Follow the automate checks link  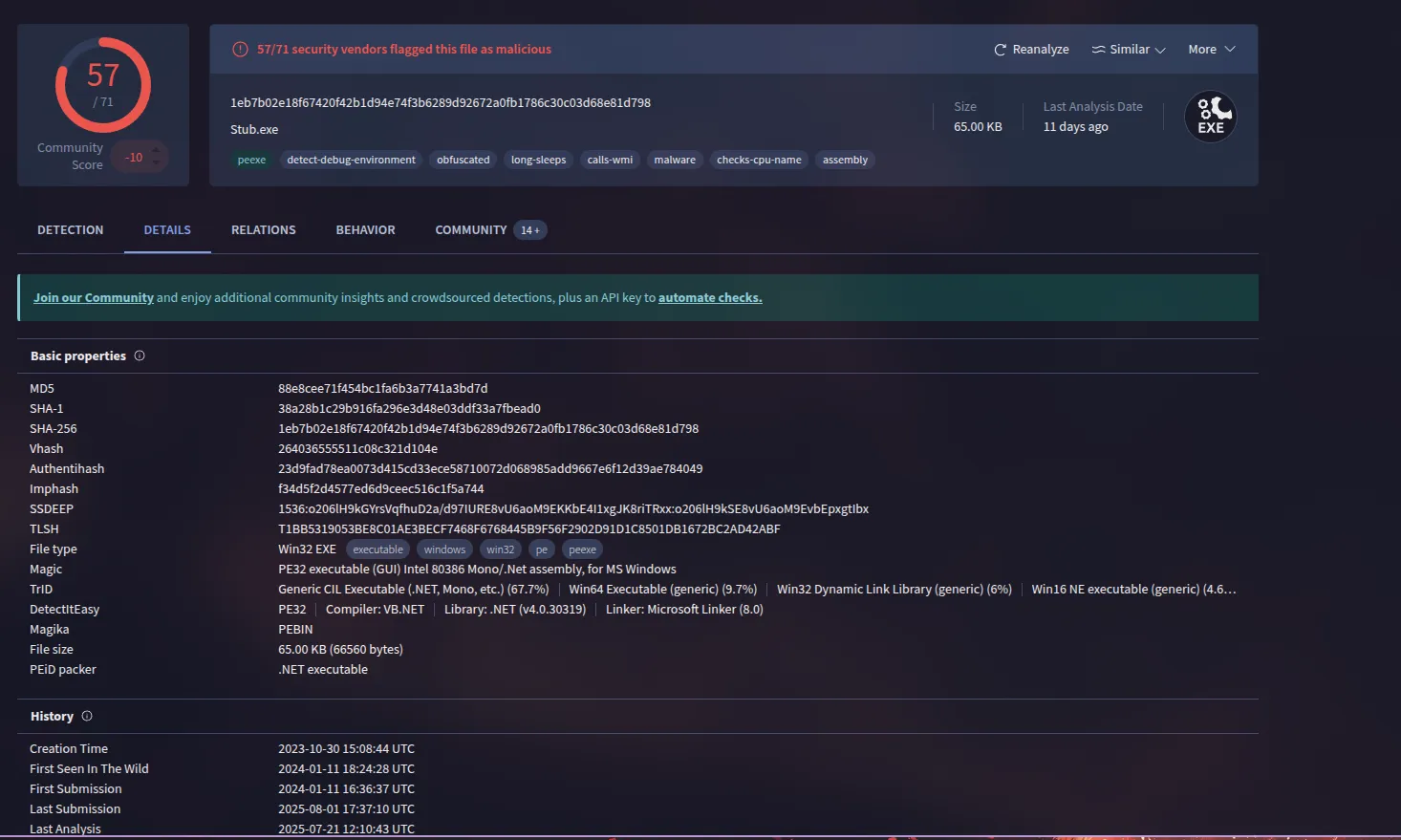pos(710,298)
